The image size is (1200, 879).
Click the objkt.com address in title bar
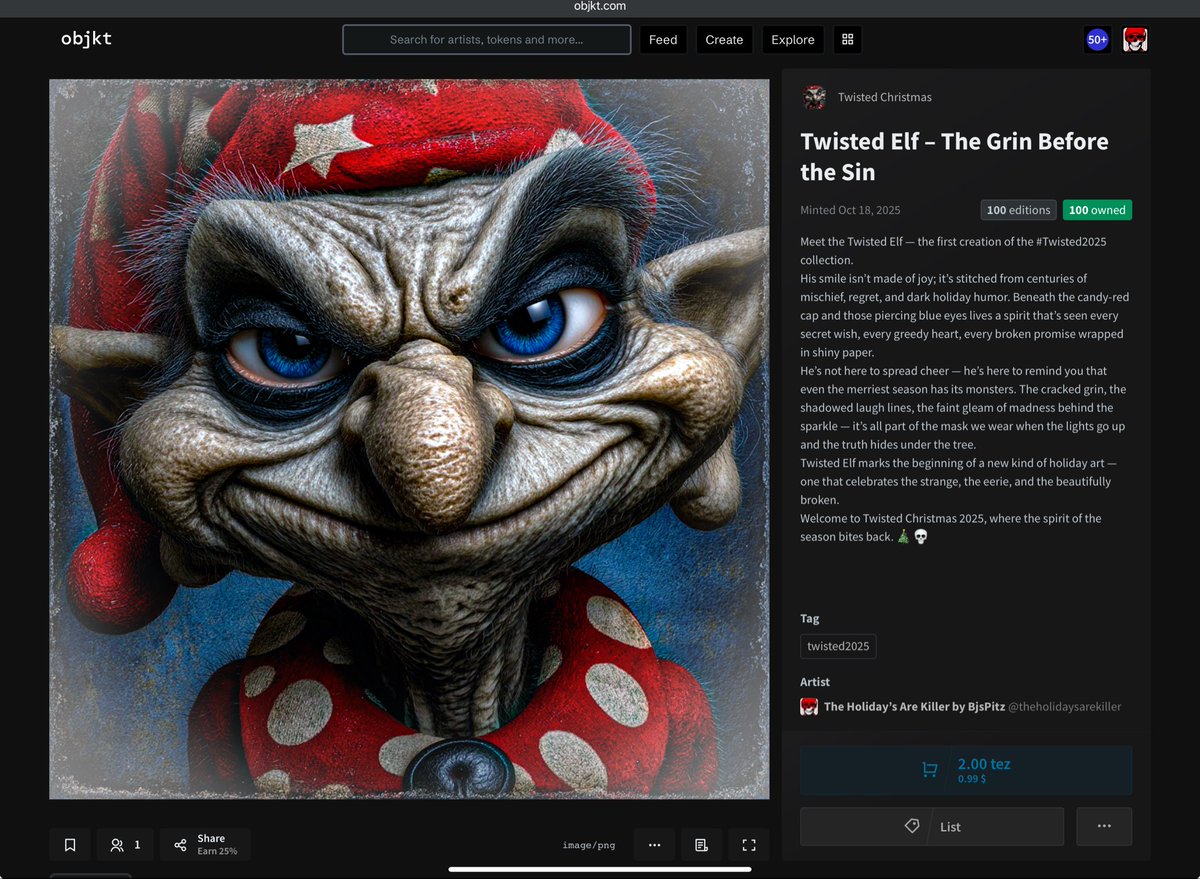600,6
